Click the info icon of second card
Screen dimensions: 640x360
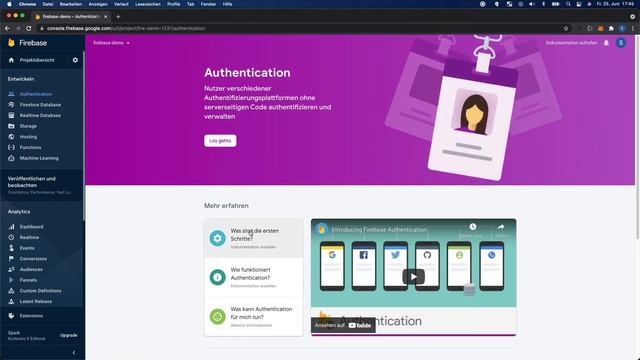pos(218,277)
